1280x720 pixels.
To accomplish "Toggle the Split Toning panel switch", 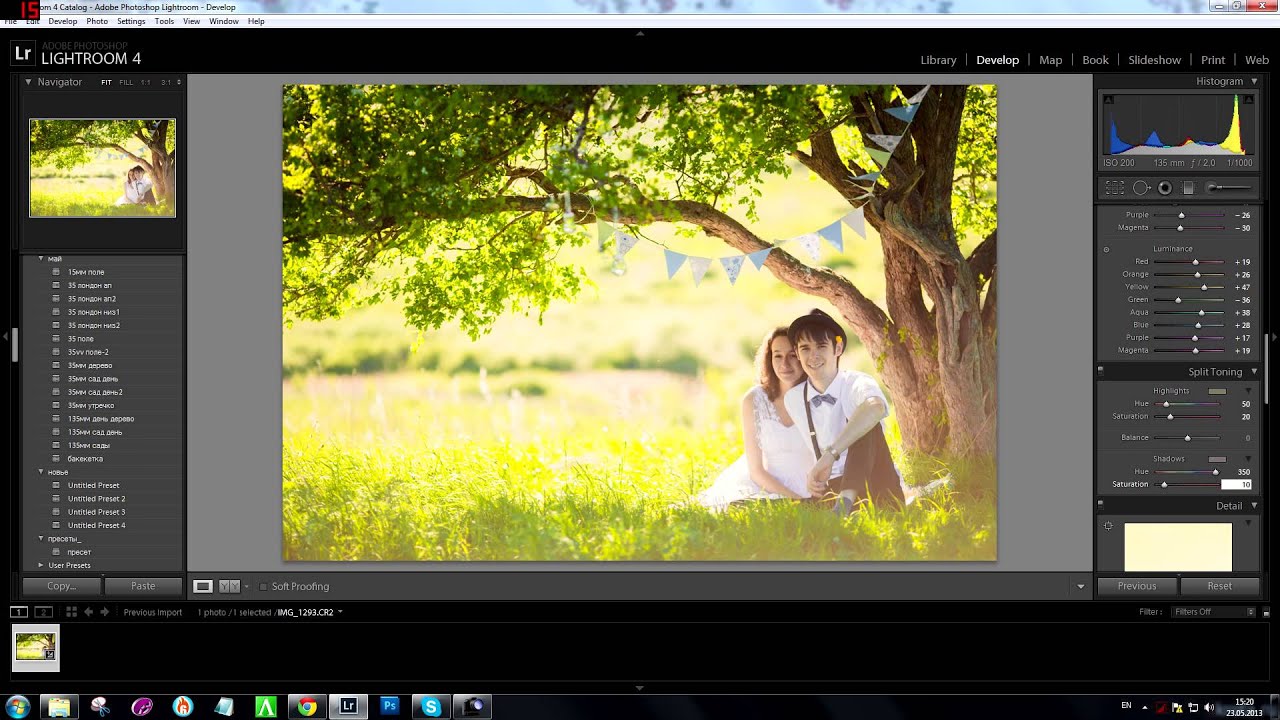I will [1100, 372].
